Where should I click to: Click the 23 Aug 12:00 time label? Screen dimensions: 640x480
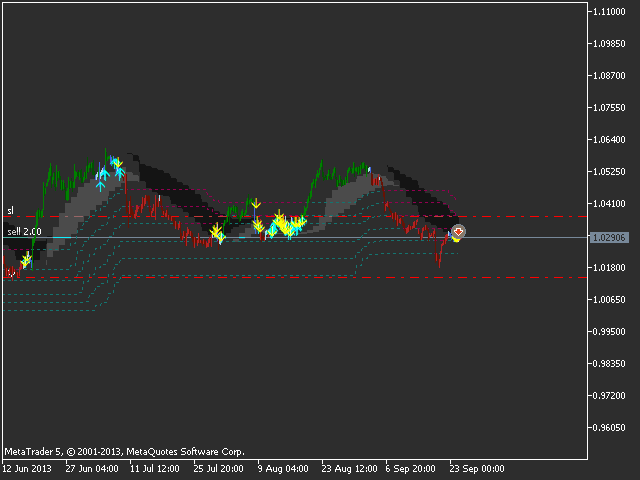click(349, 469)
